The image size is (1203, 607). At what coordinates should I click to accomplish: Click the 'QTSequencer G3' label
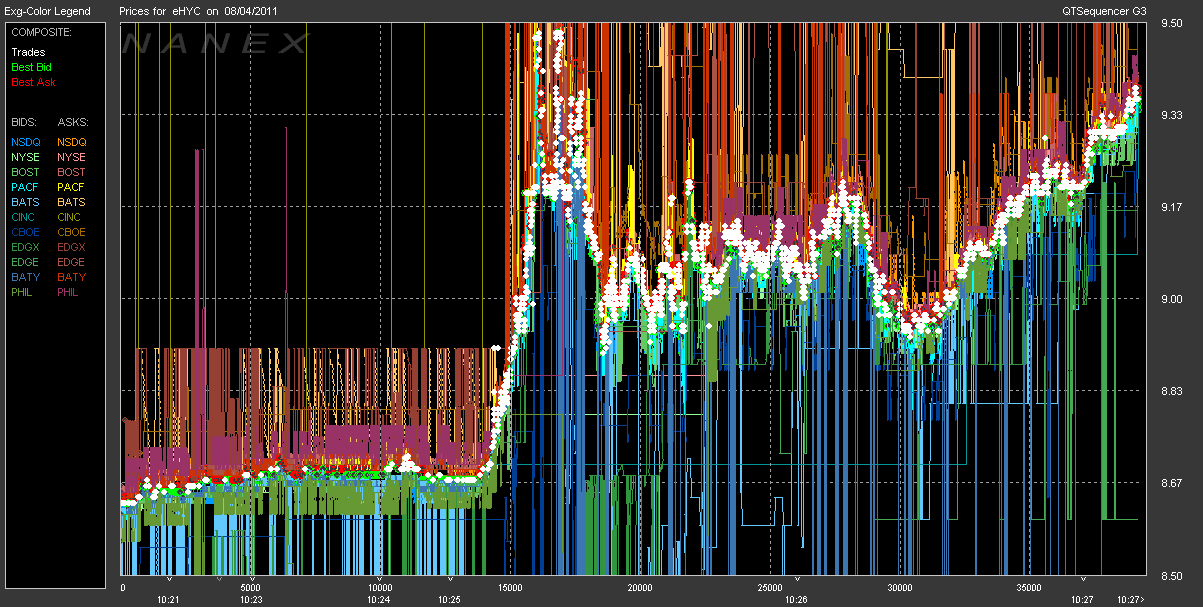(x=1105, y=11)
